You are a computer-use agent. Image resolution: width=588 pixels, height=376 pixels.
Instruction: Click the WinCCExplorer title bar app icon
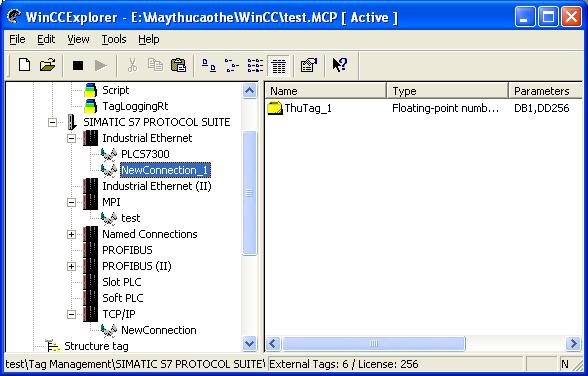coord(14,16)
